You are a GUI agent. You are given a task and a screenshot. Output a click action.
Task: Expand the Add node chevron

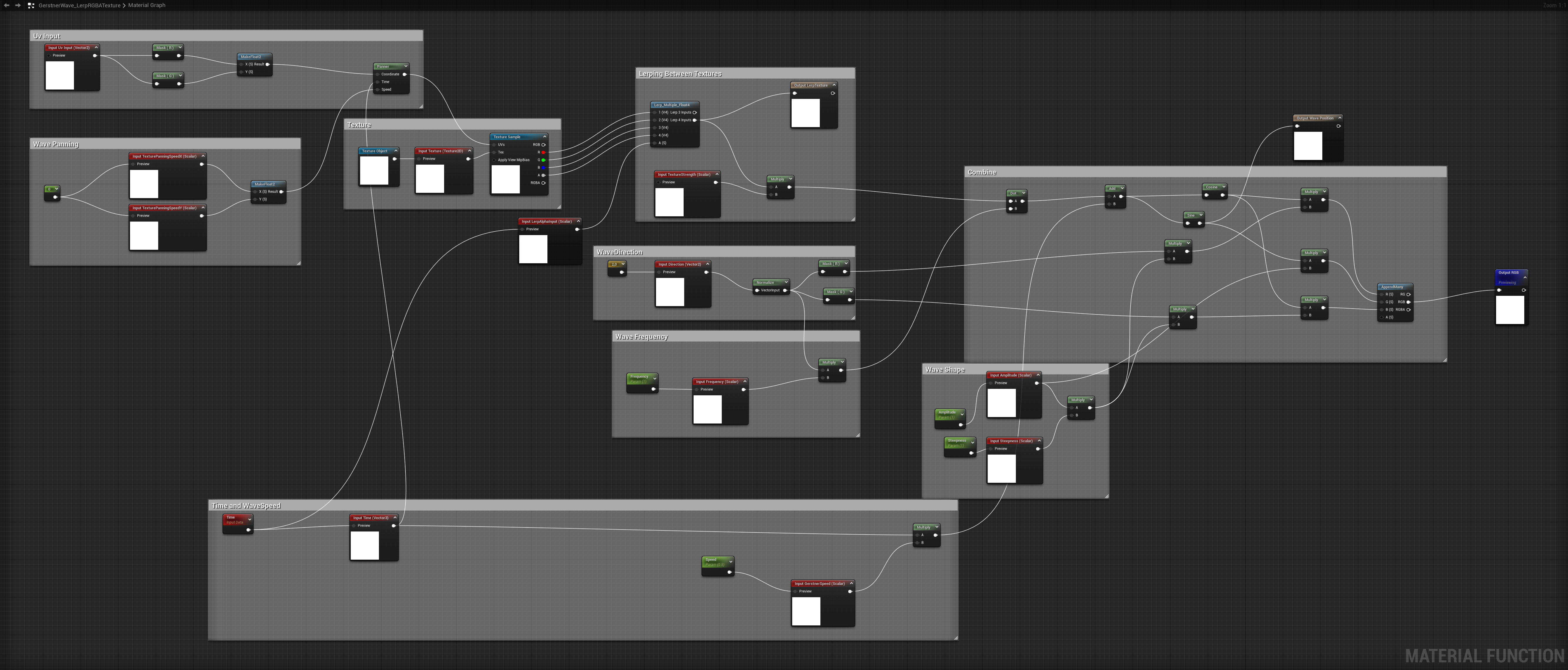tap(1122, 188)
